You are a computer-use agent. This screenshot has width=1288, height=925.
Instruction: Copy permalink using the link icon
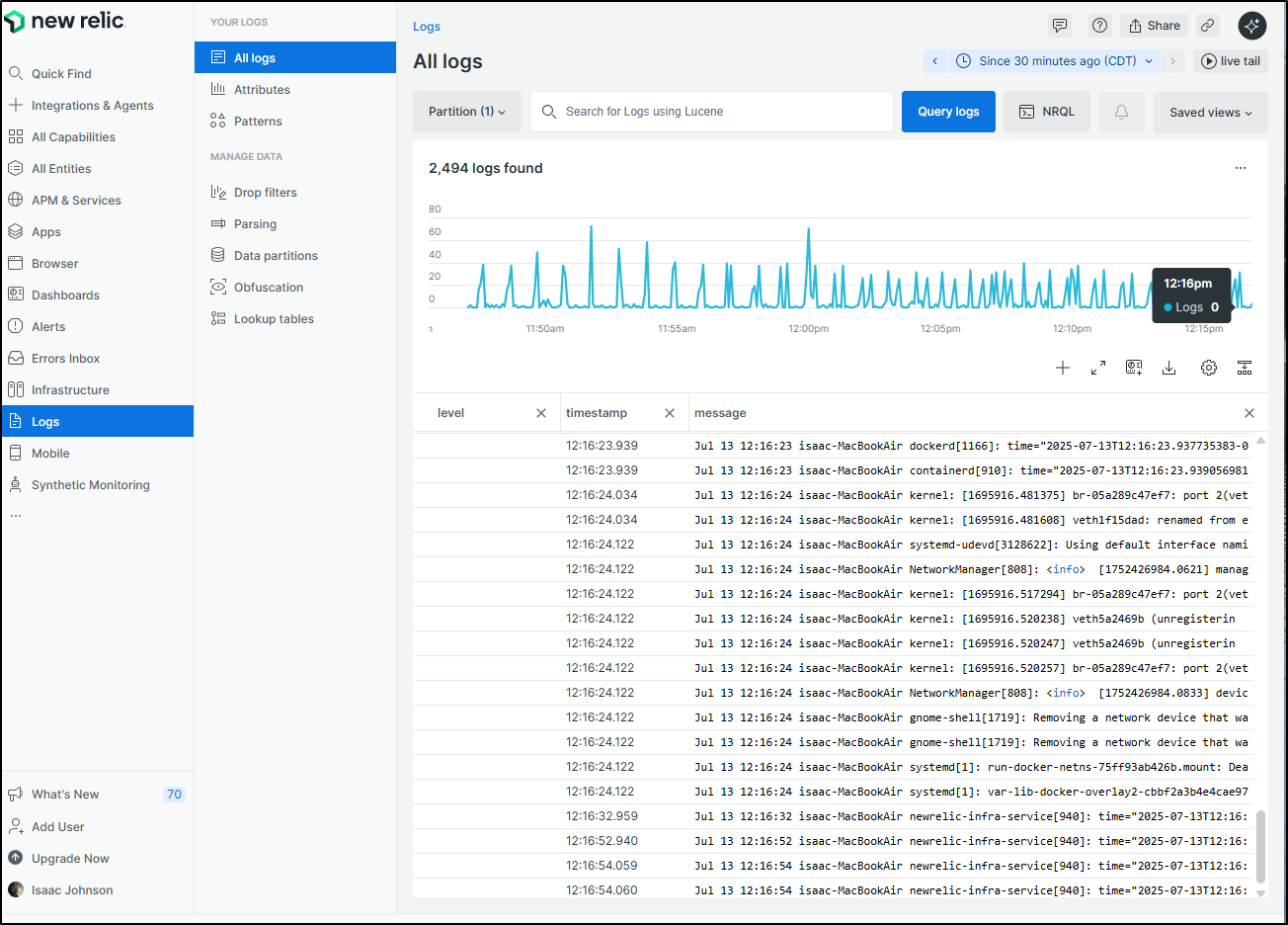coord(1207,26)
